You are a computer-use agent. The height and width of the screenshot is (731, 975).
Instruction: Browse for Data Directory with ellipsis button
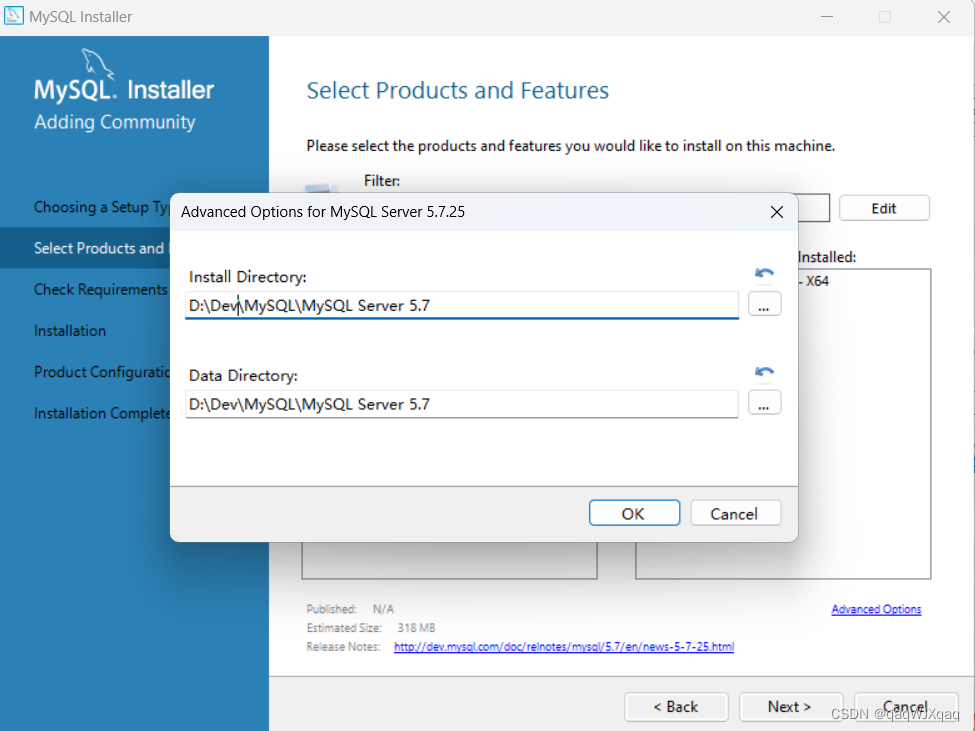tap(764, 403)
